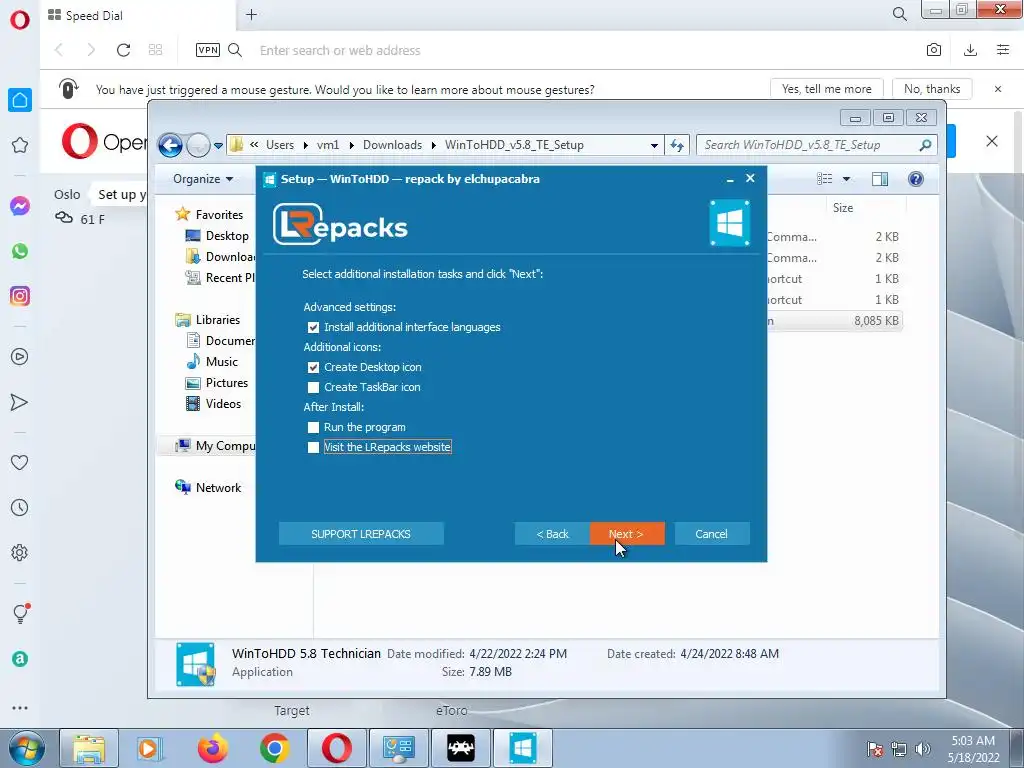Open a new Opera tab with plus

251,14
